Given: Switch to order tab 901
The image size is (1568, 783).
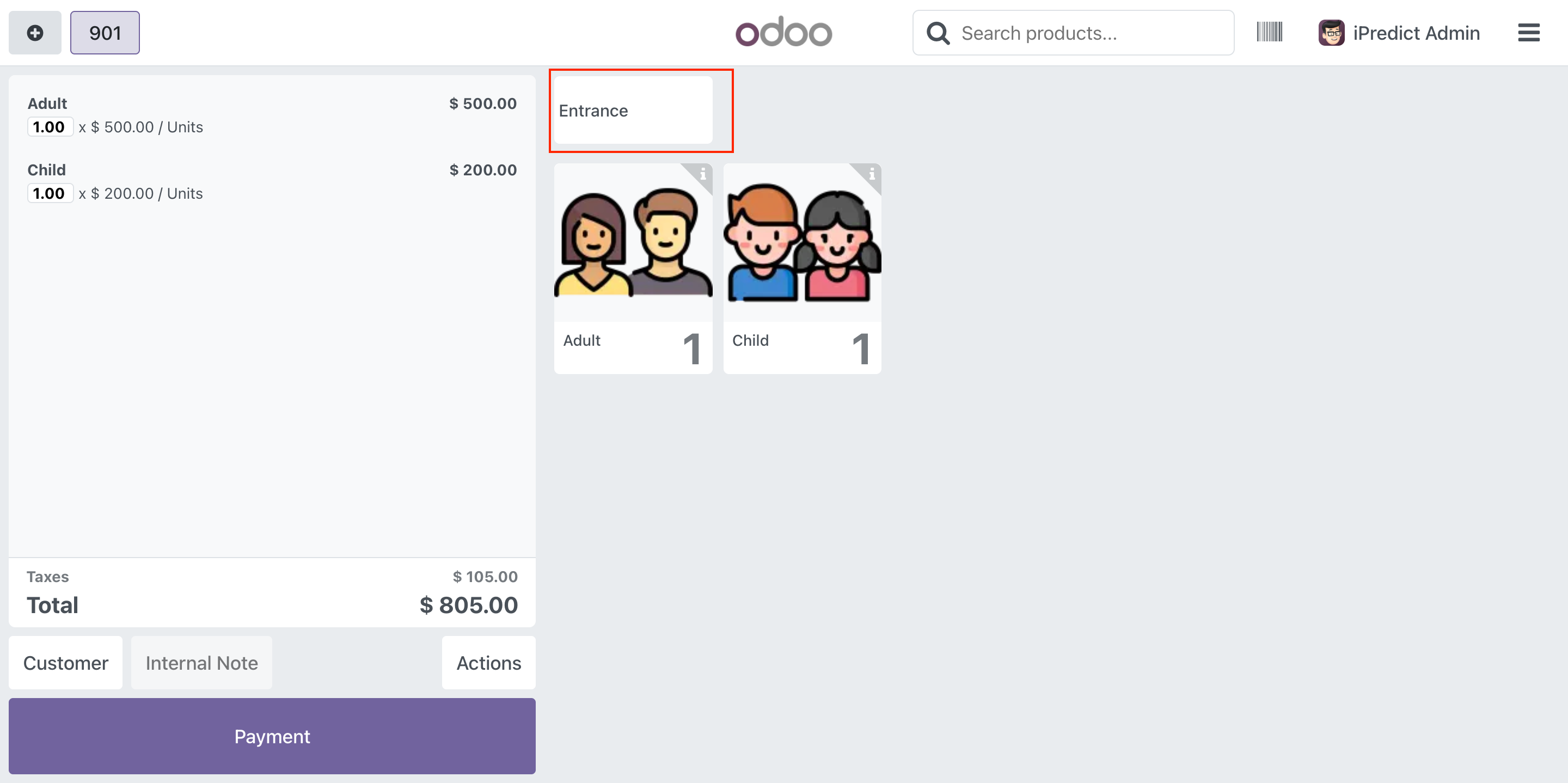Looking at the screenshot, I should point(105,33).
